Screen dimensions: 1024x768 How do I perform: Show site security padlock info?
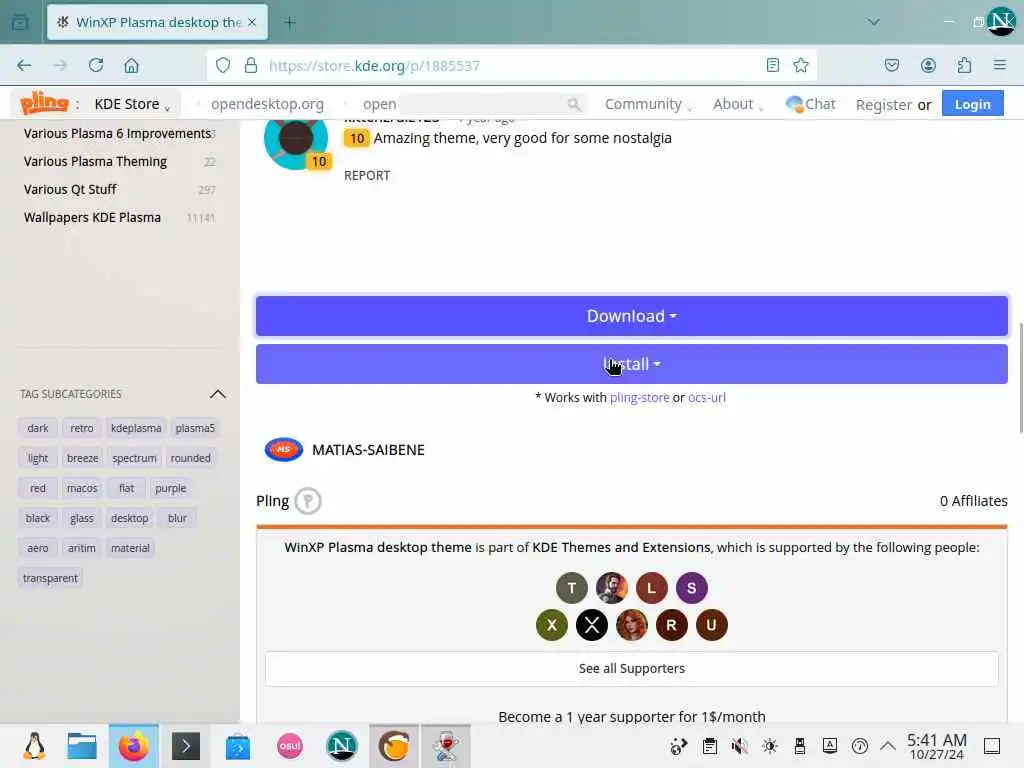click(x=251, y=65)
